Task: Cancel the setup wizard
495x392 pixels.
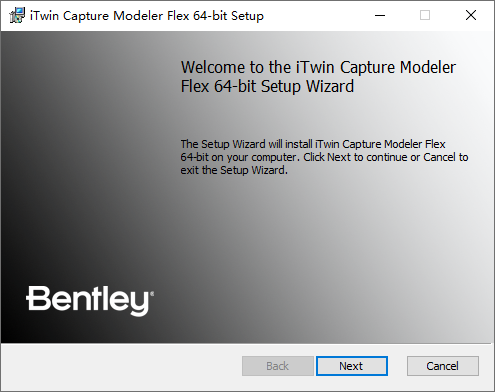Action: tap(443, 366)
